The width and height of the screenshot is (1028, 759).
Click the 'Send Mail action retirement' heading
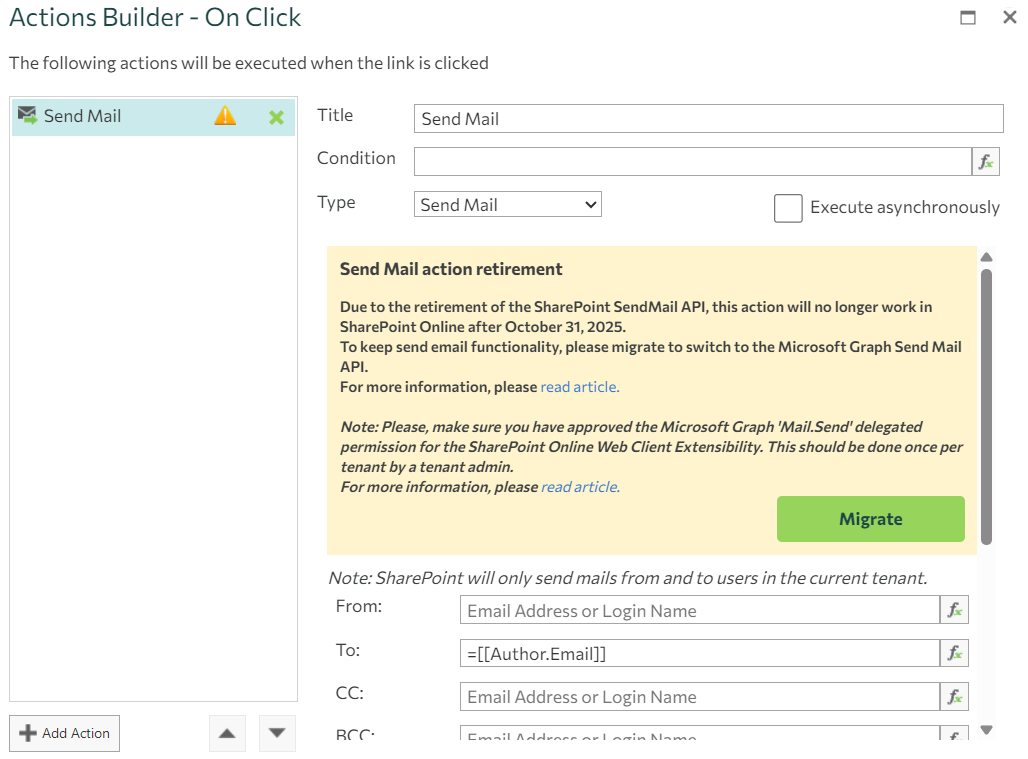point(451,269)
